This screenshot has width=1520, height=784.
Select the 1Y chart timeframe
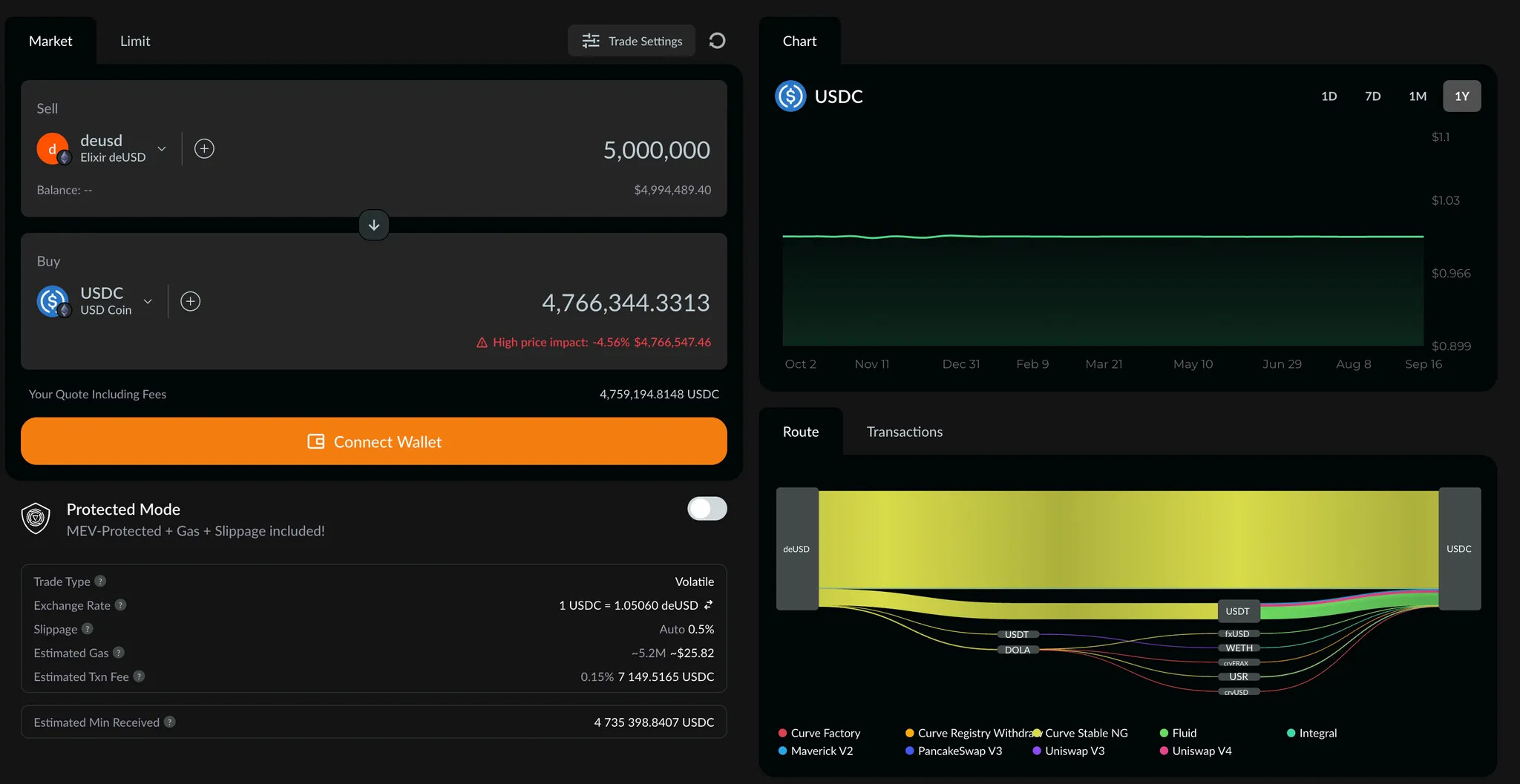pos(1461,96)
